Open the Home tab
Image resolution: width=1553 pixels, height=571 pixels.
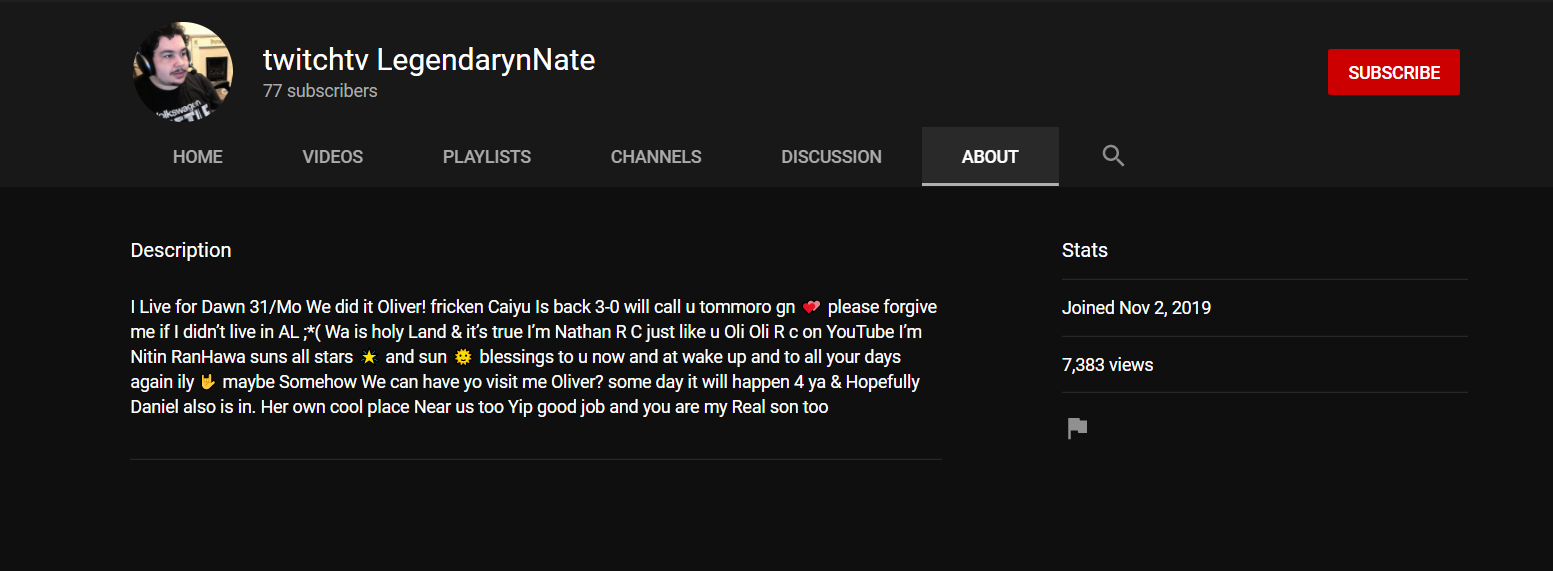tap(198, 156)
